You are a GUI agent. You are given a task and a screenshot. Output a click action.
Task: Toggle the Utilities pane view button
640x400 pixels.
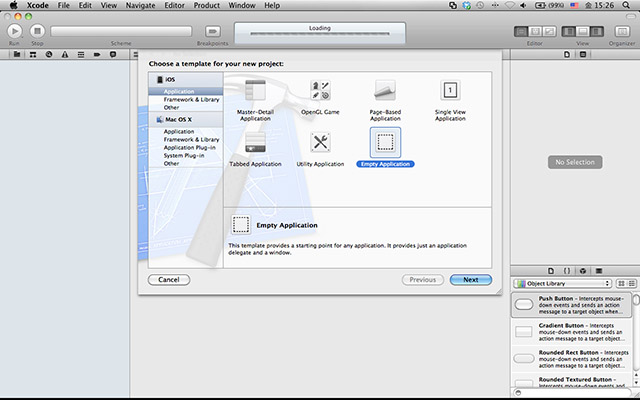click(597, 31)
